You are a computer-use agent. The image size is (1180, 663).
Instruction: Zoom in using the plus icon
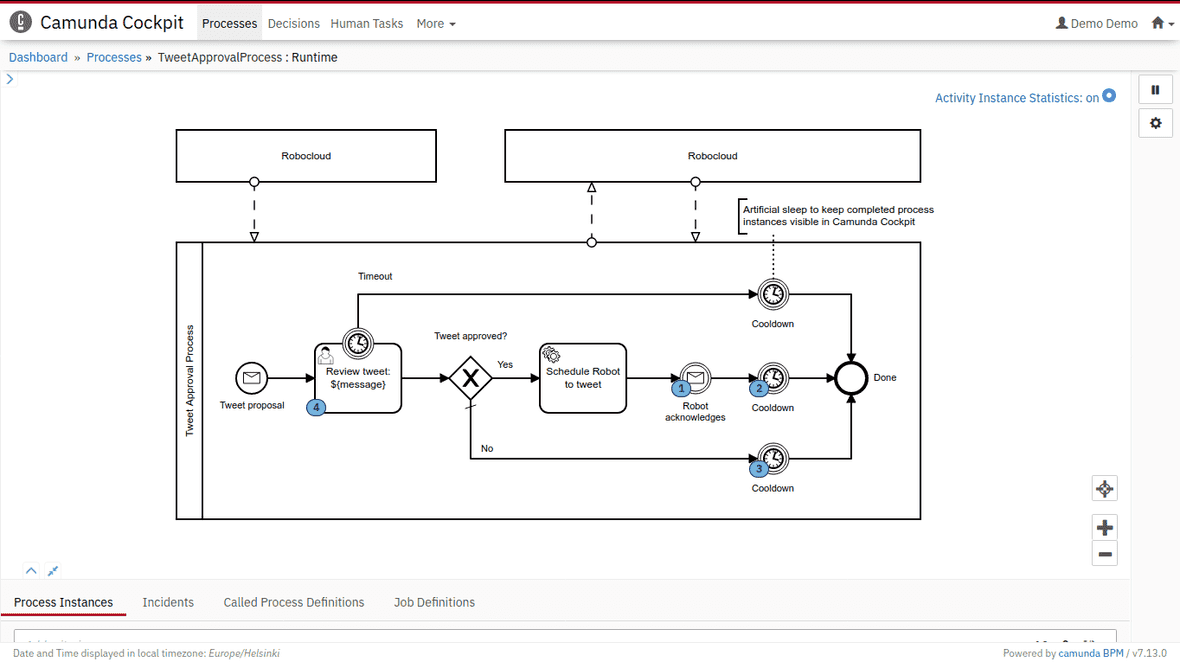coord(1104,526)
